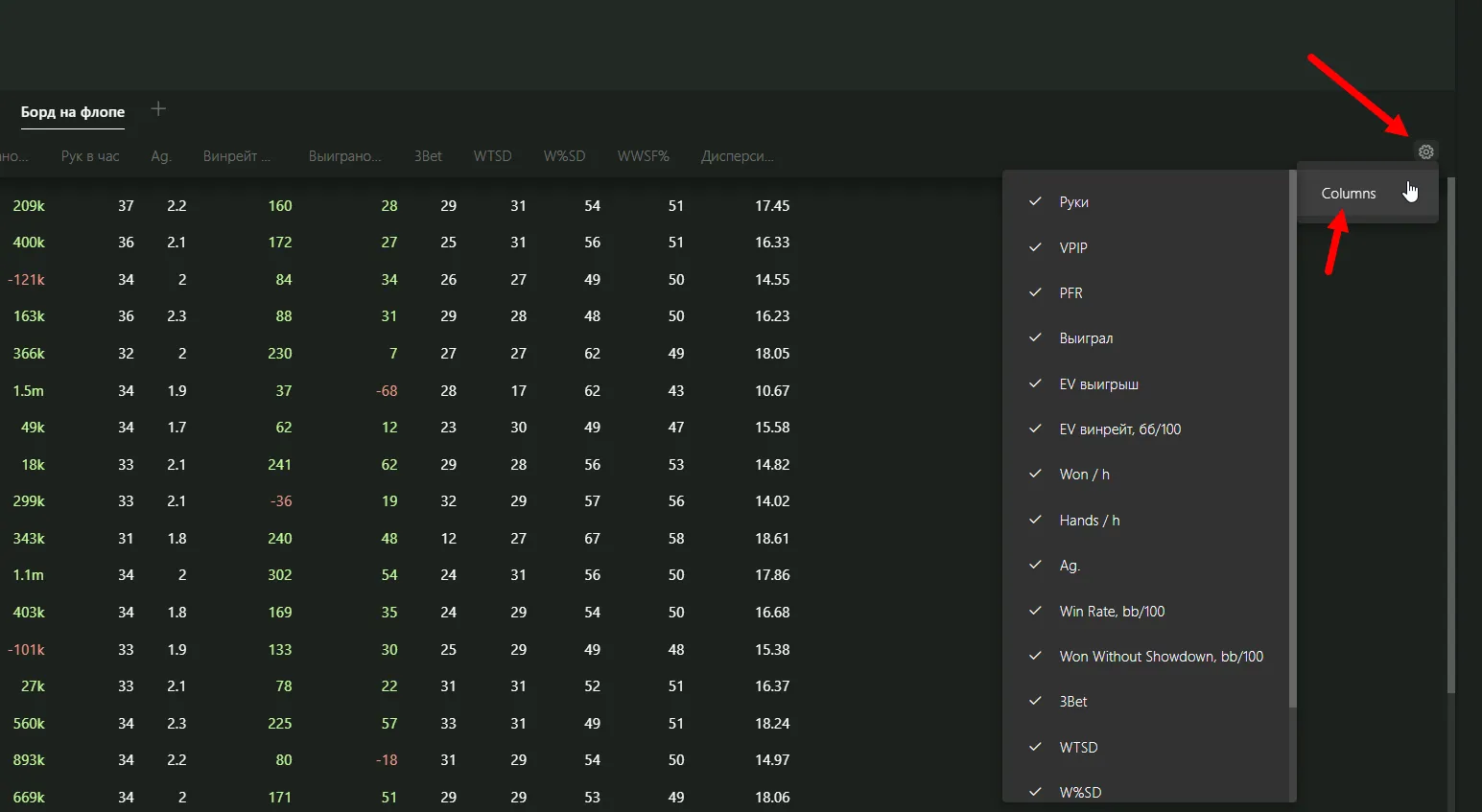Toggle Won Without Showdown, bb/100 column
1482x812 pixels.
[1036, 657]
